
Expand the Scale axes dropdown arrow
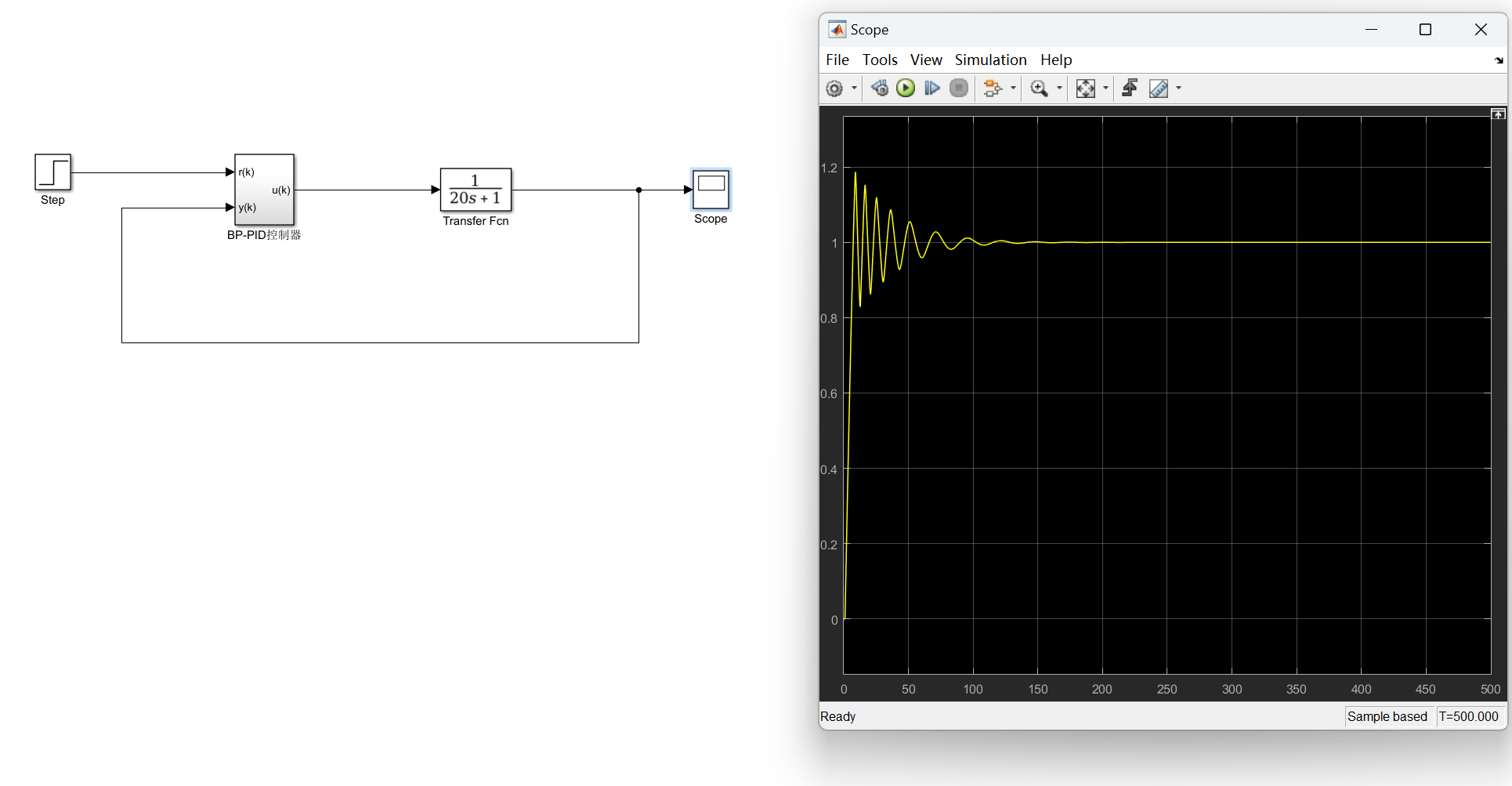tap(1105, 89)
